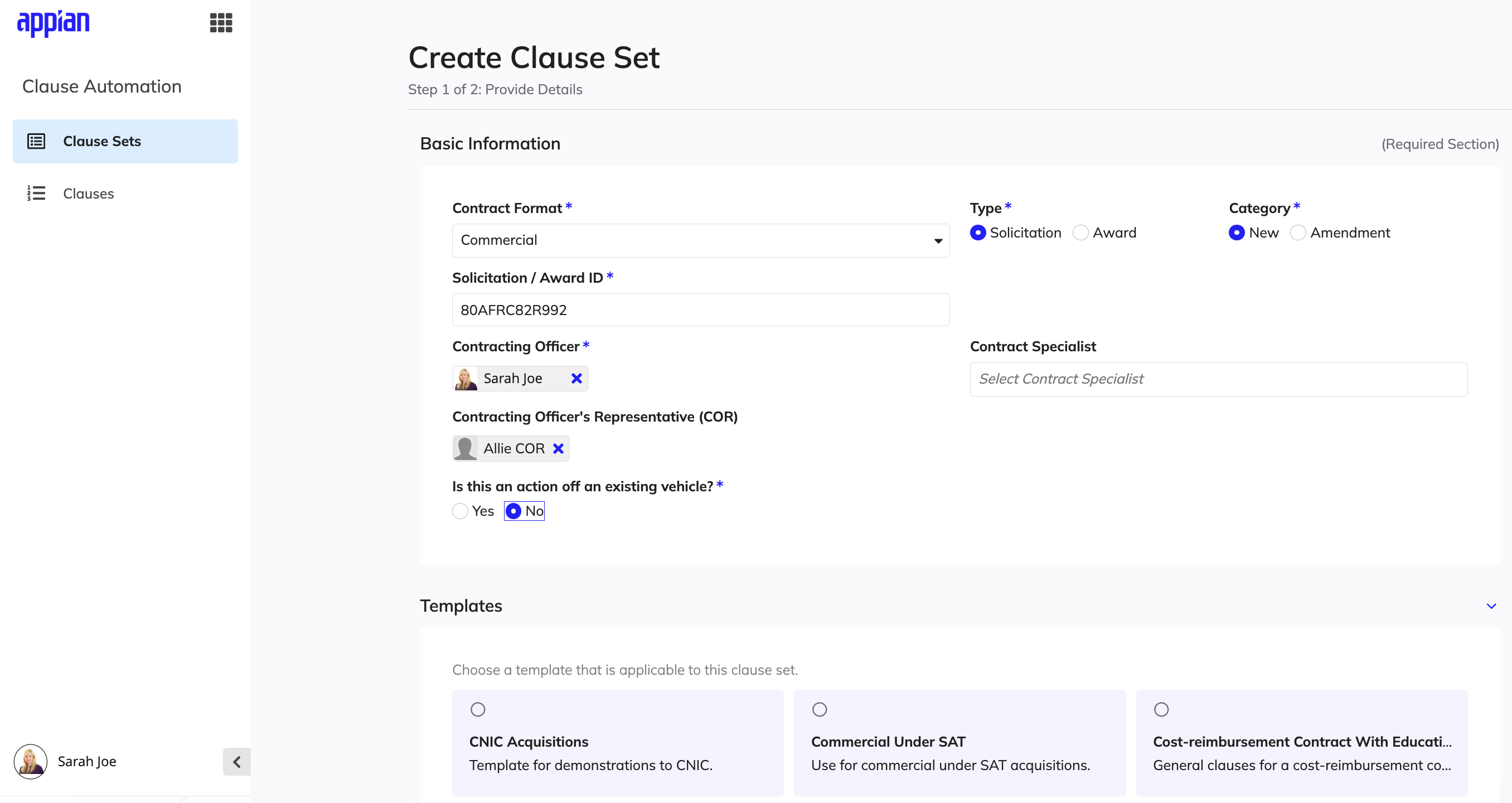This screenshot has height=803, width=1512.
Task: Click the Commercial Under SAT card title
Action: point(888,742)
